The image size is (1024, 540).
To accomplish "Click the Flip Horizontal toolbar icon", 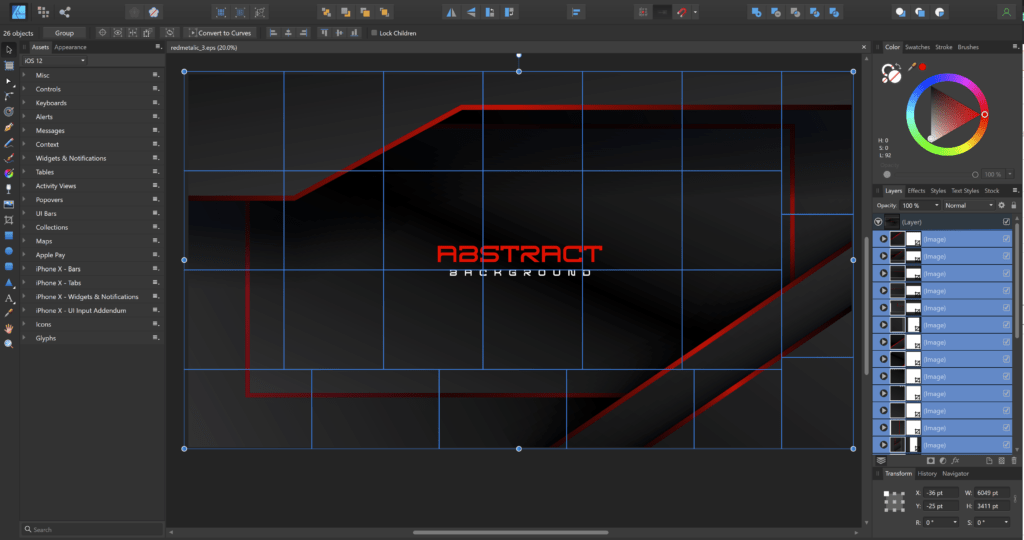I will tap(451, 12).
